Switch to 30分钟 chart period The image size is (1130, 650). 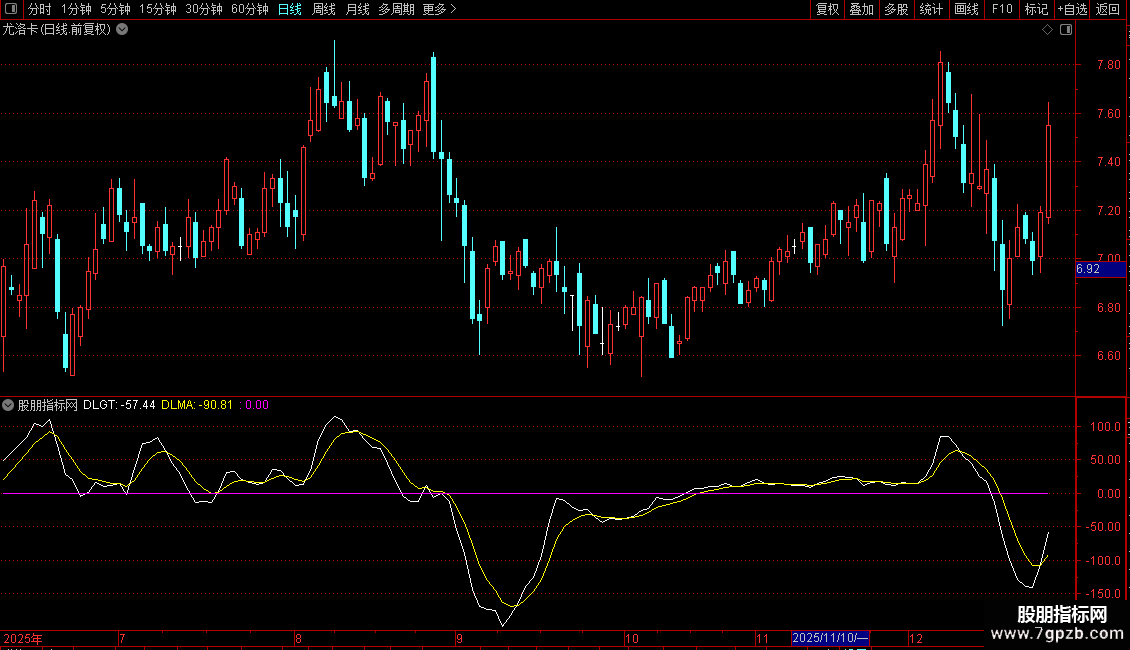[x=203, y=9]
